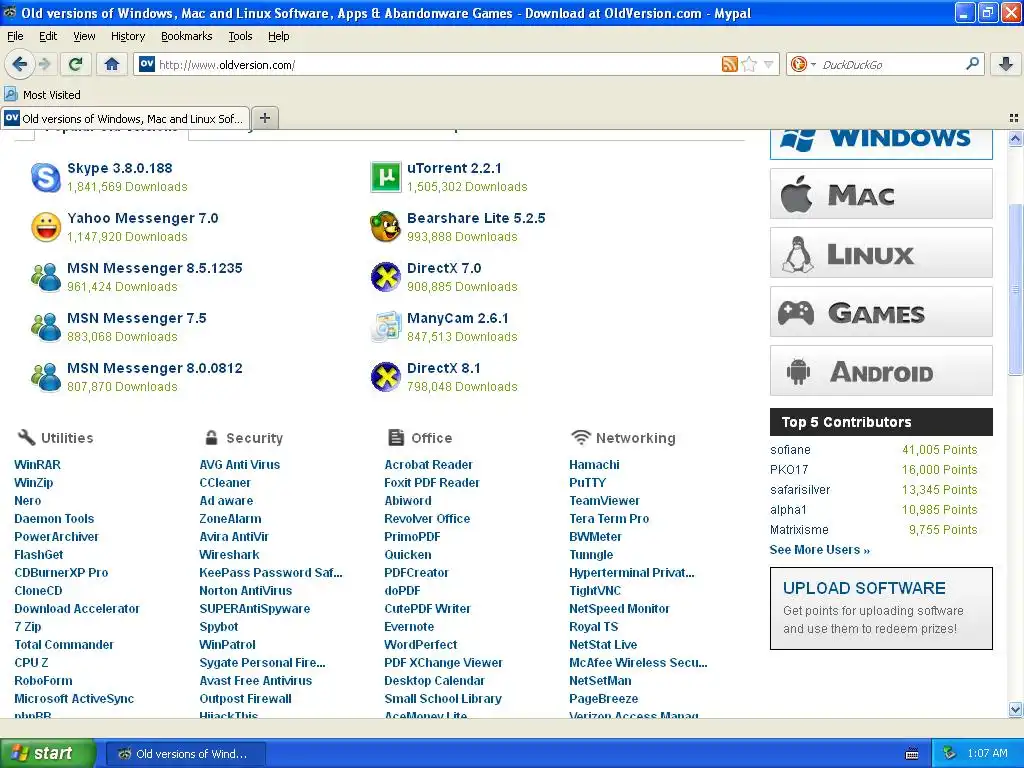This screenshot has width=1024, height=768.
Task: Select the Mypal taskbar window button
Action: click(x=185, y=754)
